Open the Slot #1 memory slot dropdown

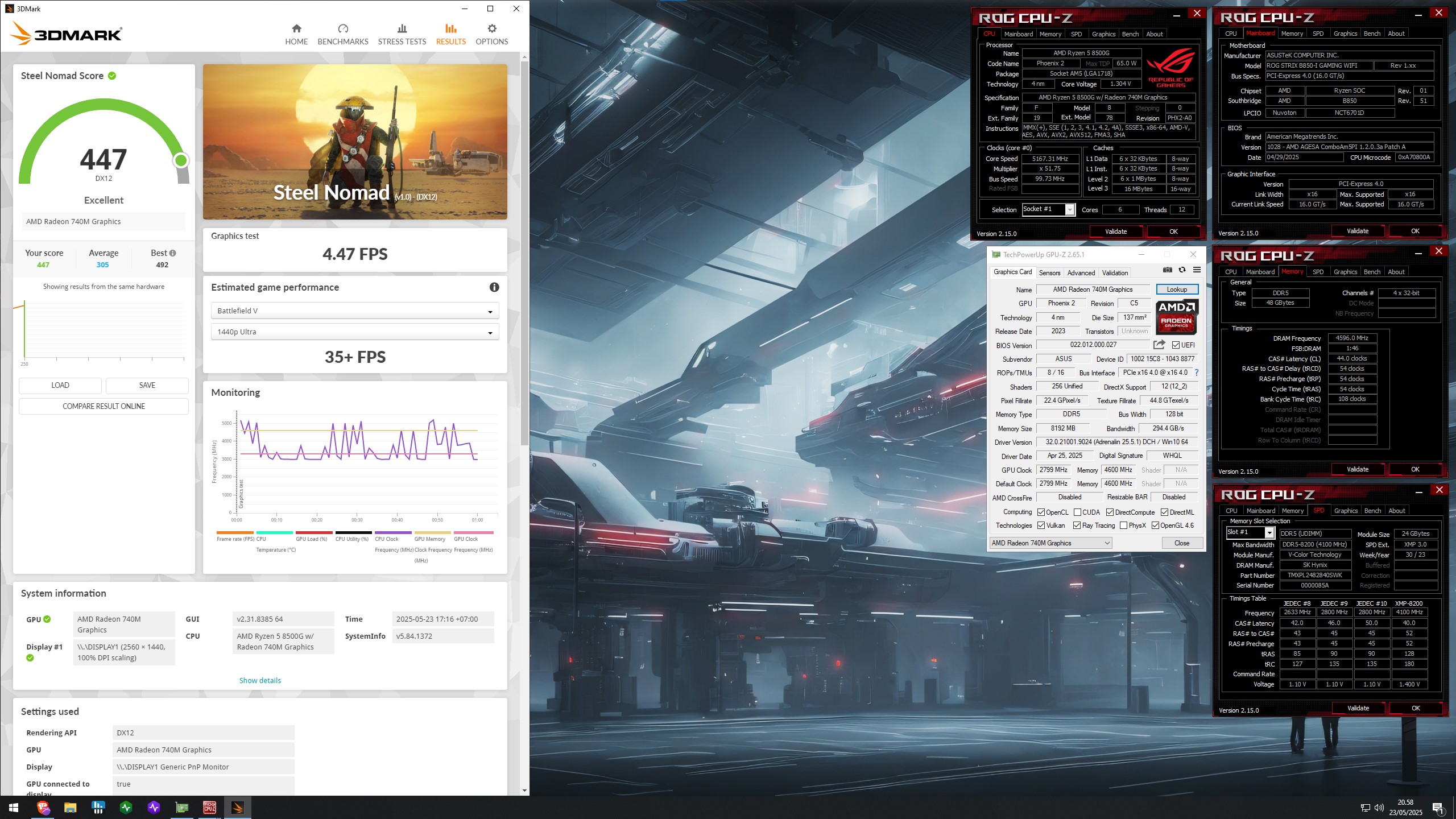1250,532
